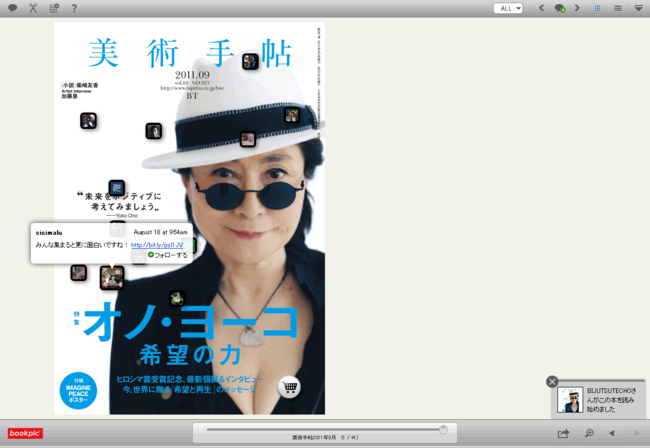The image size is (650, 448).
Task: Click the bookpic logo
Action: [25, 433]
